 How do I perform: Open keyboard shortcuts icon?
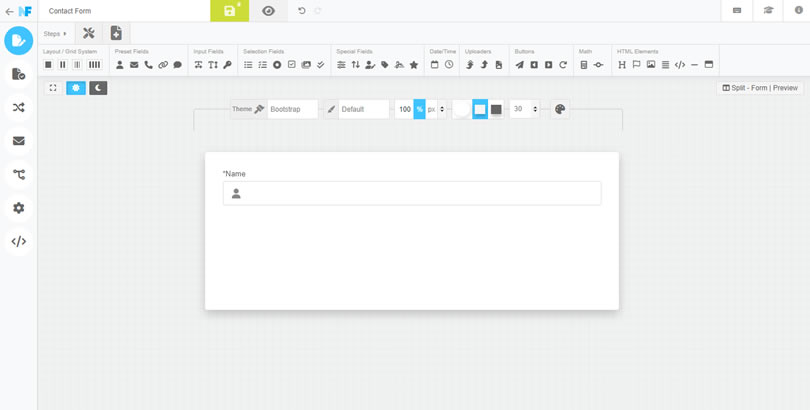(x=737, y=11)
